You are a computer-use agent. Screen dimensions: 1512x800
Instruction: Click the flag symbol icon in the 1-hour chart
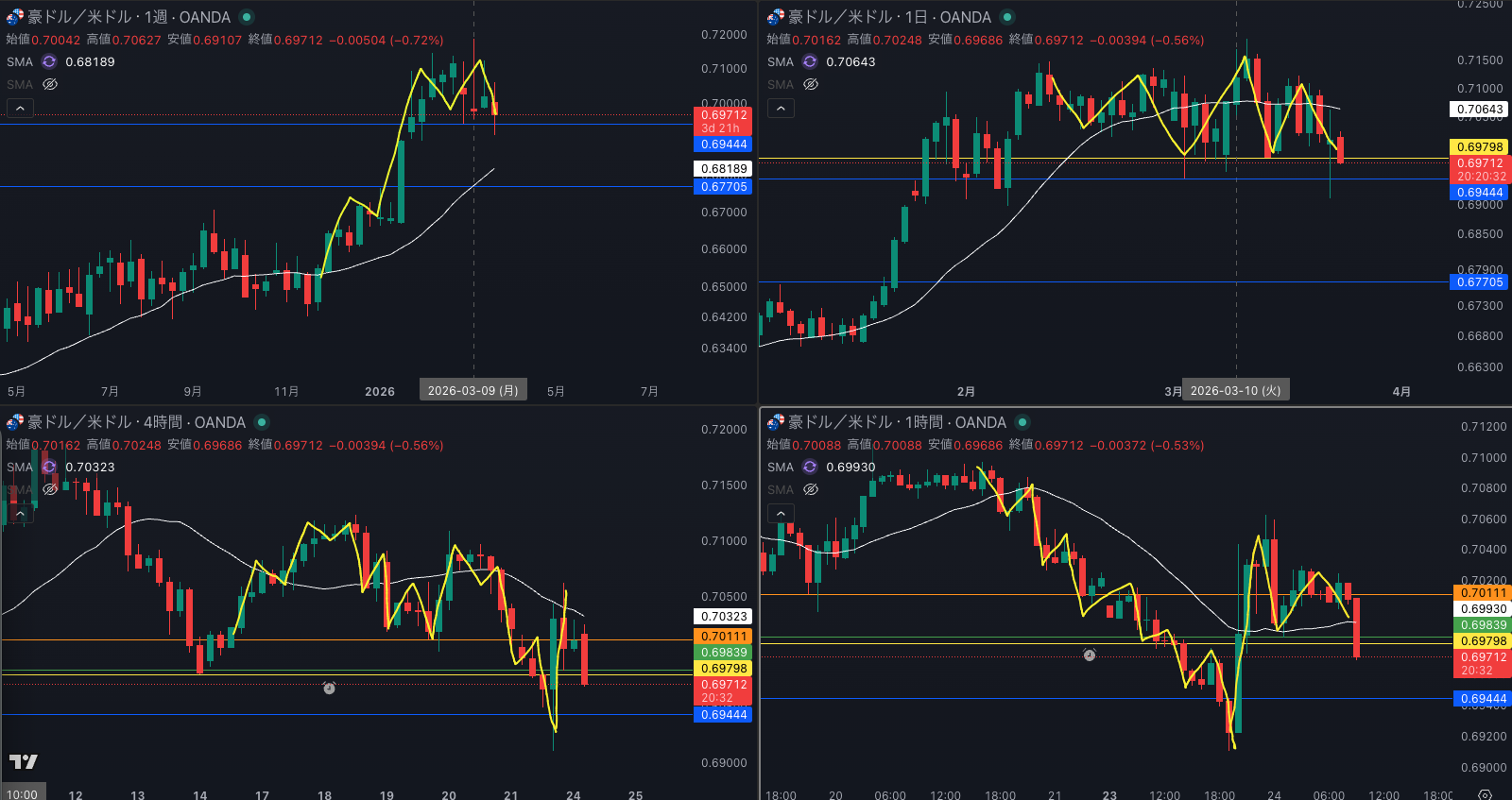pyautogui.click(x=775, y=422)
